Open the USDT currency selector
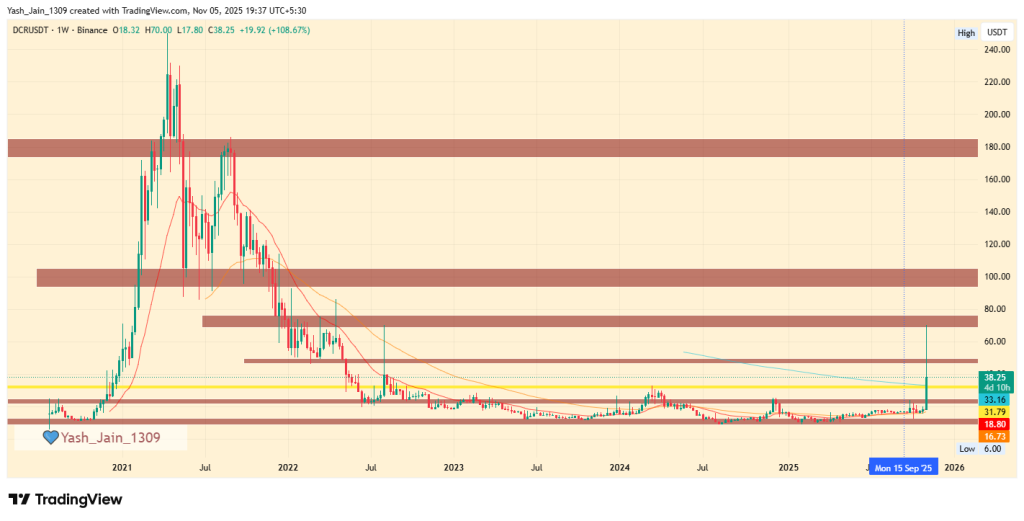 click(996, 33)
